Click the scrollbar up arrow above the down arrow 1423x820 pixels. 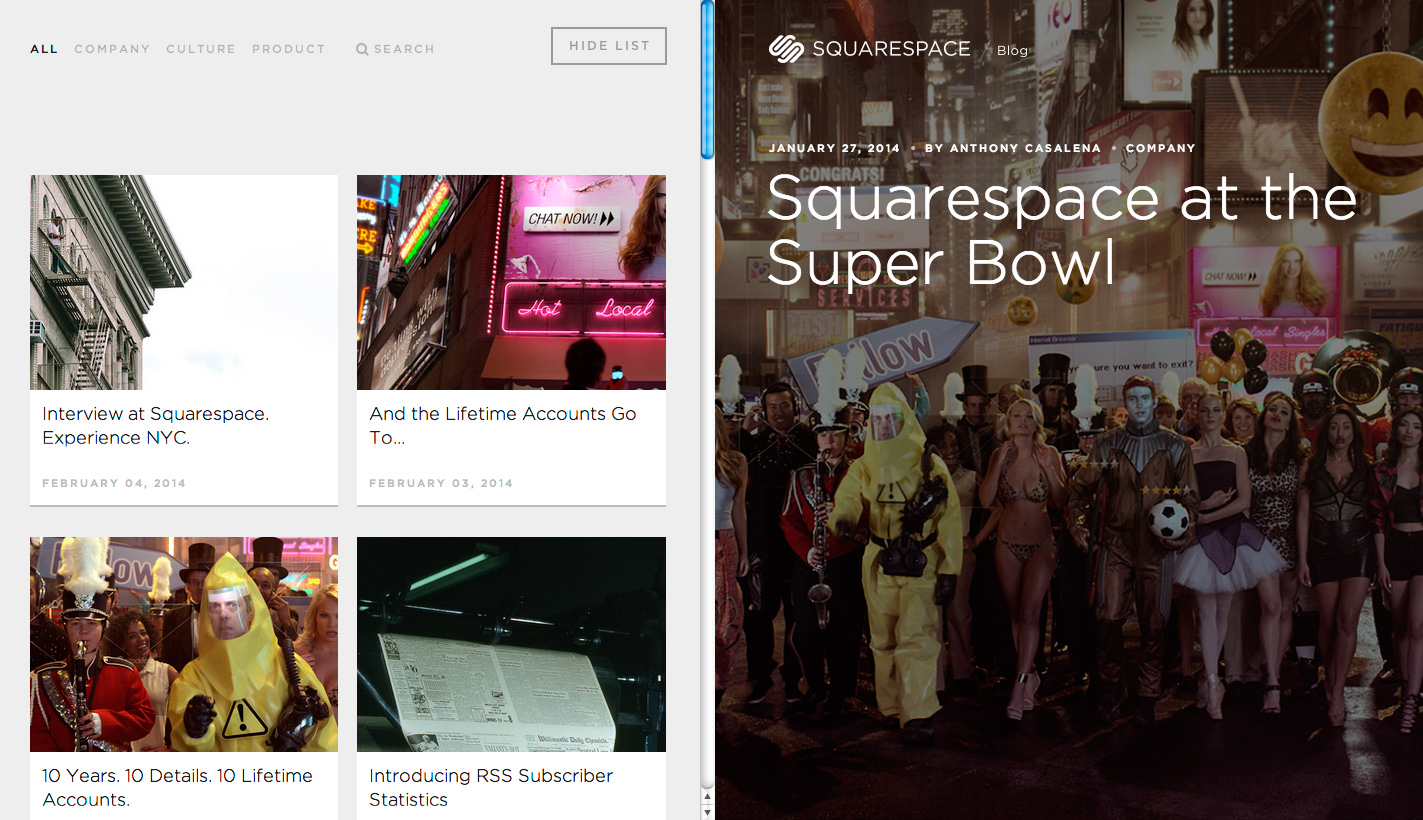coord(707,797)
